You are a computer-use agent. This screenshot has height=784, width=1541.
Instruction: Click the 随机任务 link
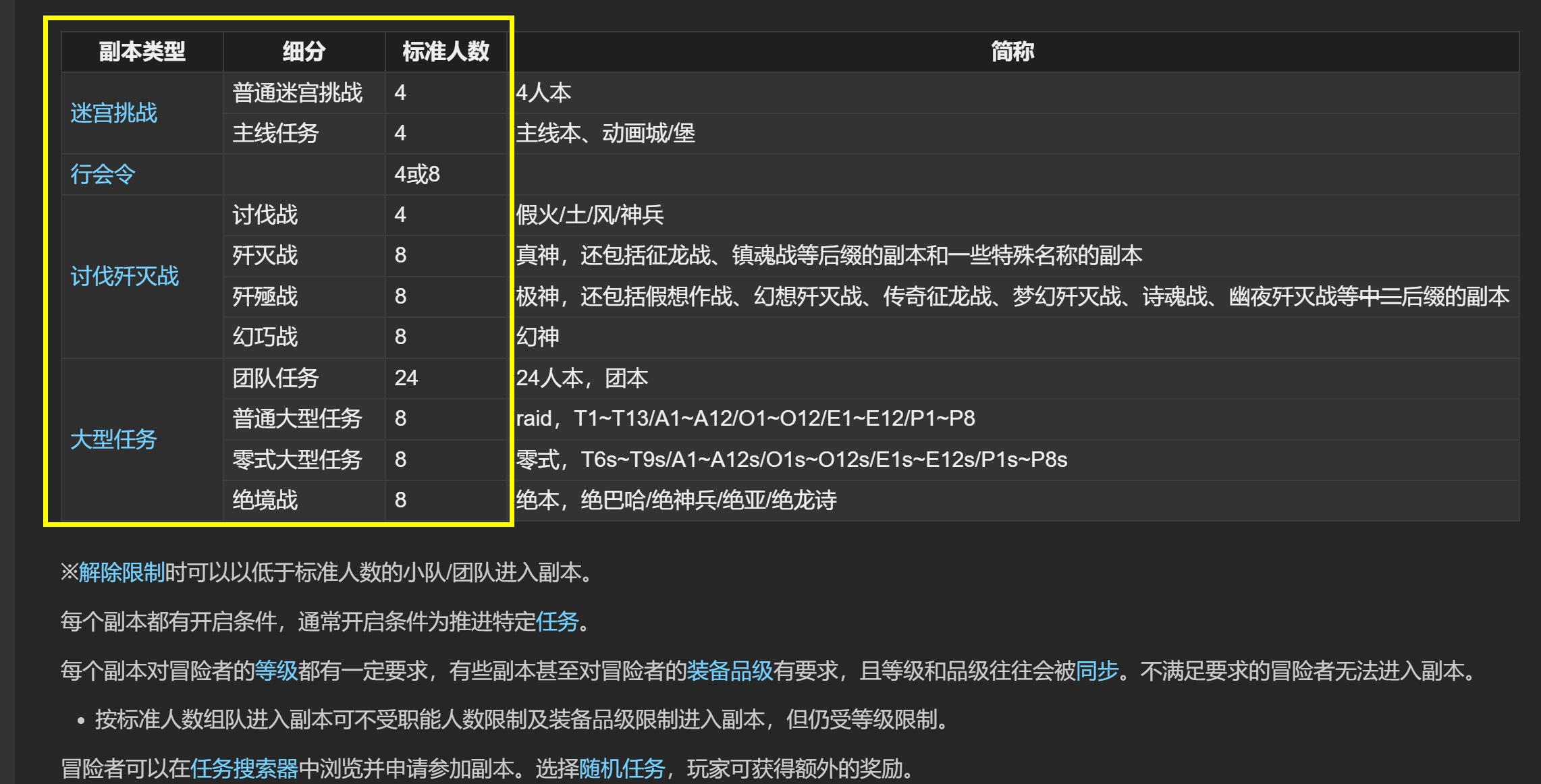point(620,767)
